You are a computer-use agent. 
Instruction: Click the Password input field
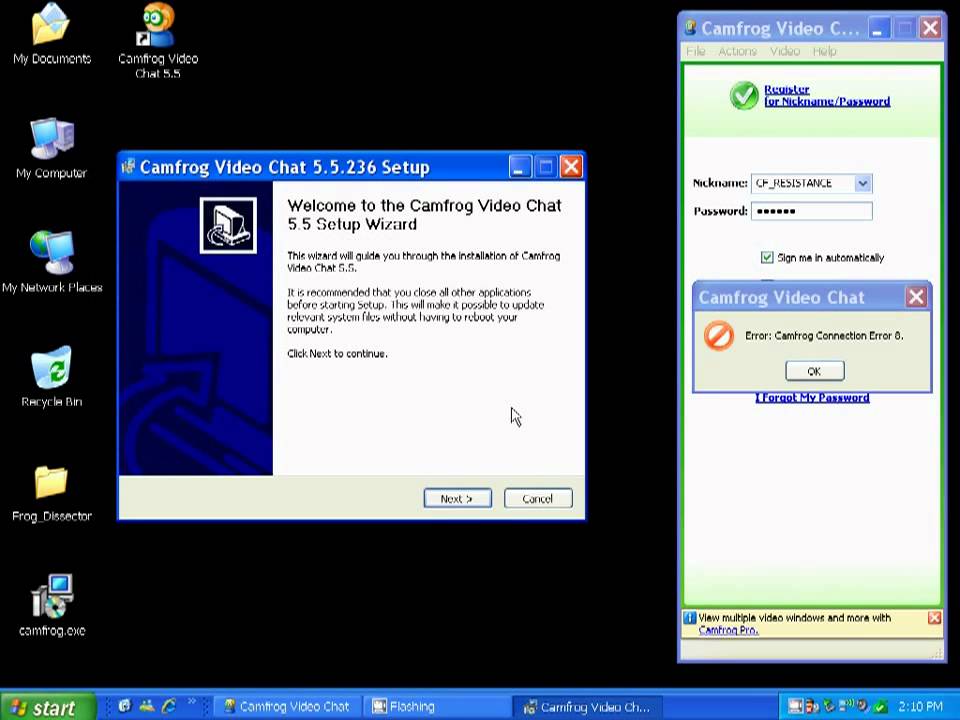coord(811,211)
